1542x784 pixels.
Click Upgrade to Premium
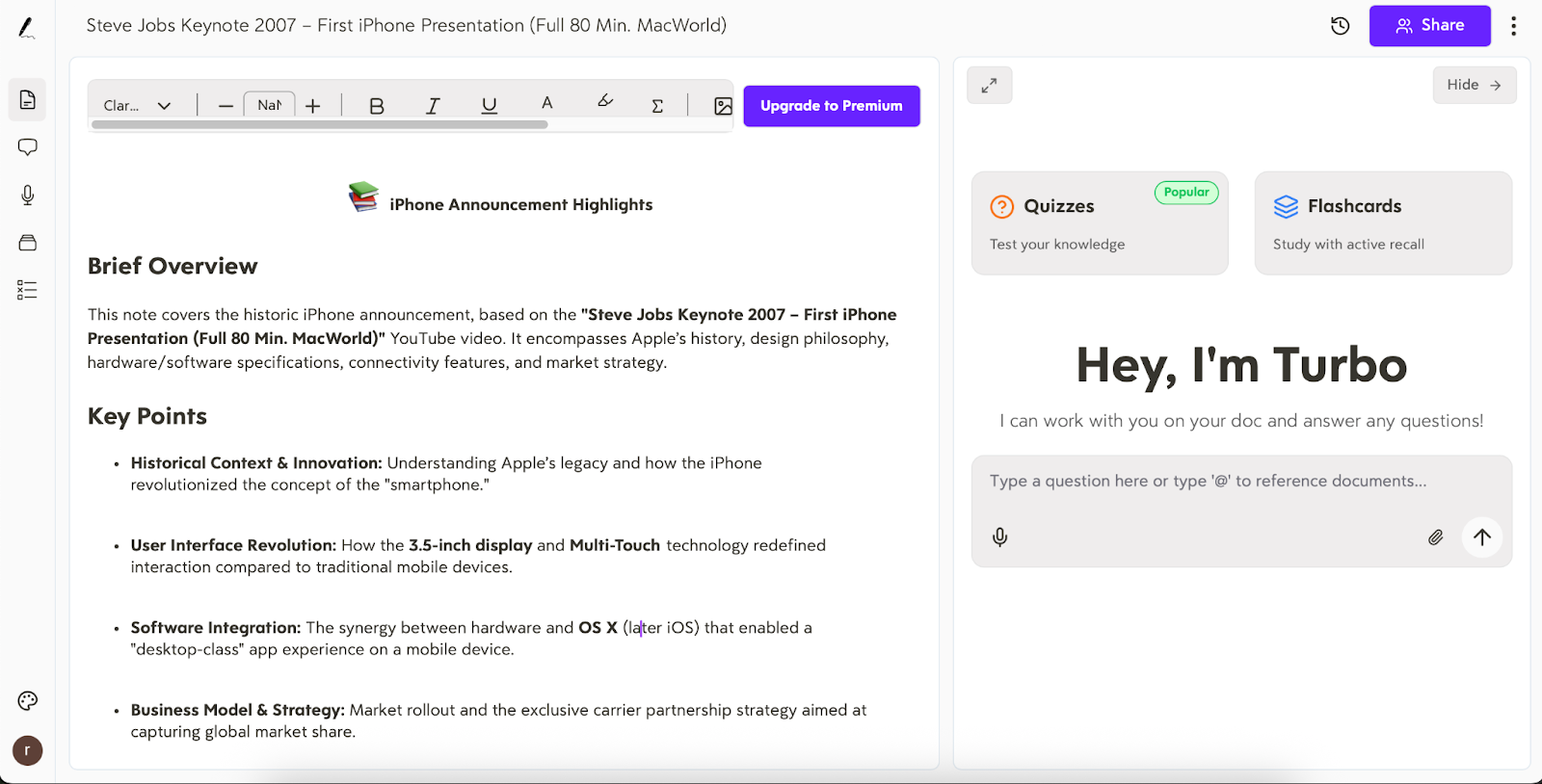click(832, 106)
